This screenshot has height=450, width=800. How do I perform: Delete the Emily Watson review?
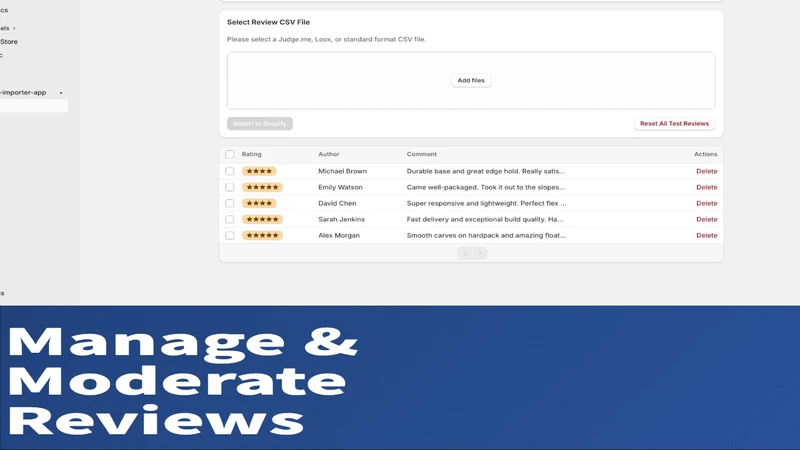707,187
